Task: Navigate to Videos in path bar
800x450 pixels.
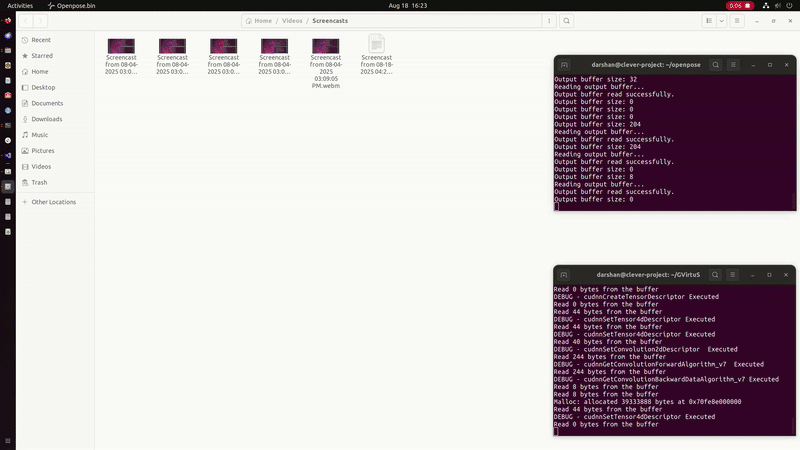Action: pyautogui.click(x=292, y=20)
